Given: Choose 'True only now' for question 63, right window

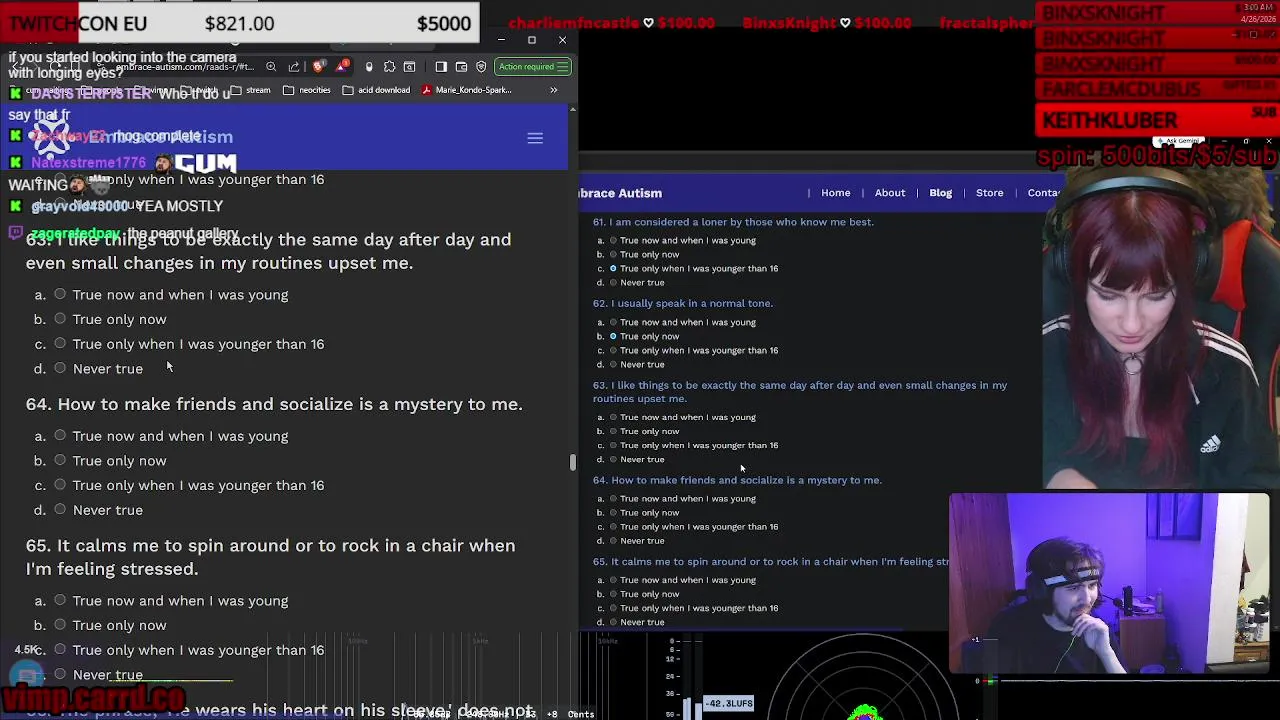Looking at the screenshot, I should pos(613,431).
